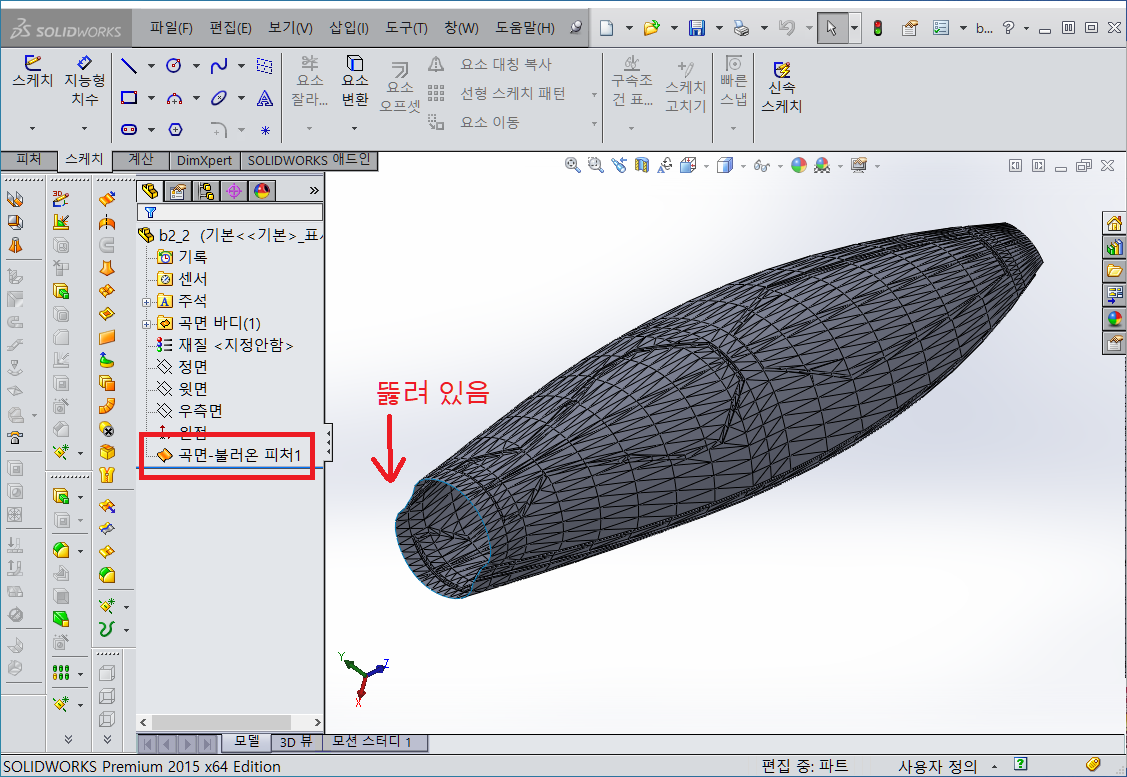1127x777 pixels.
Task: Click the 스케치 (Sketch) tool button
Action: (32, 72)
